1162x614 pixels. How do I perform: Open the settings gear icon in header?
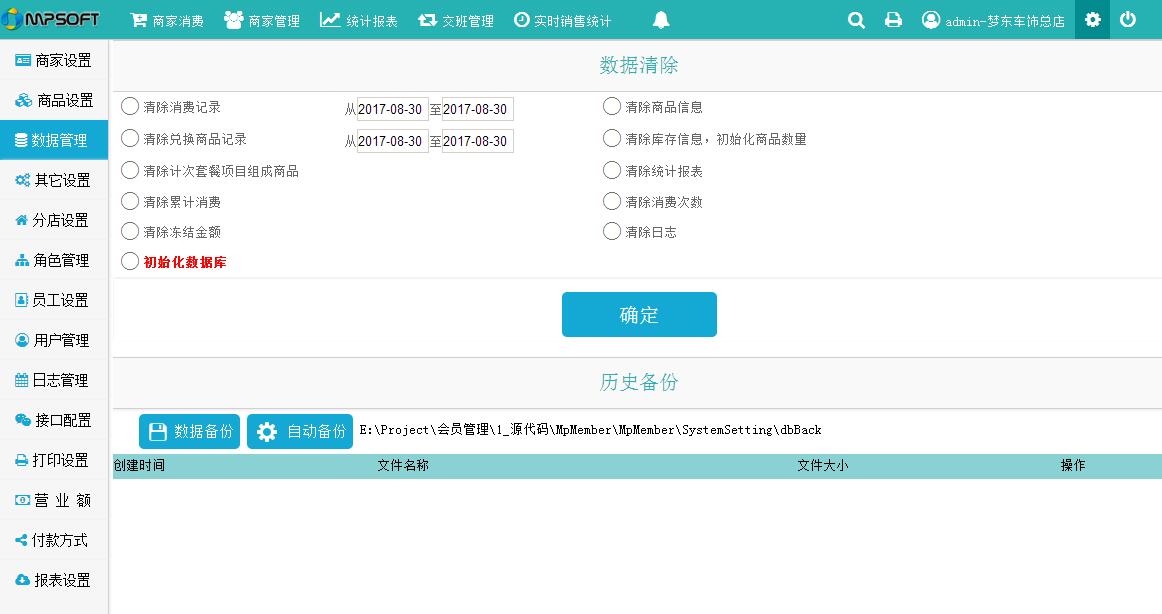[x=1092, y=20]
